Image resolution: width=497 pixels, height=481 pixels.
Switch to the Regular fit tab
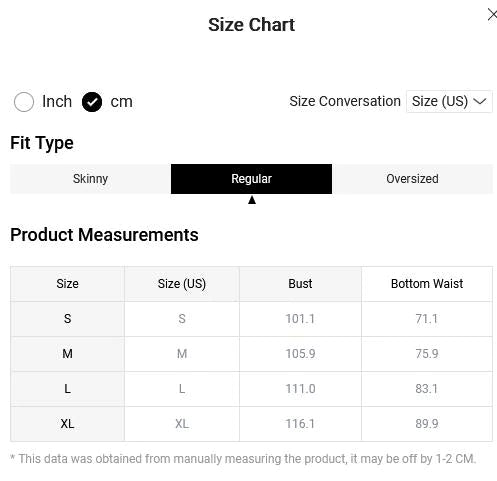coord(251,179)
